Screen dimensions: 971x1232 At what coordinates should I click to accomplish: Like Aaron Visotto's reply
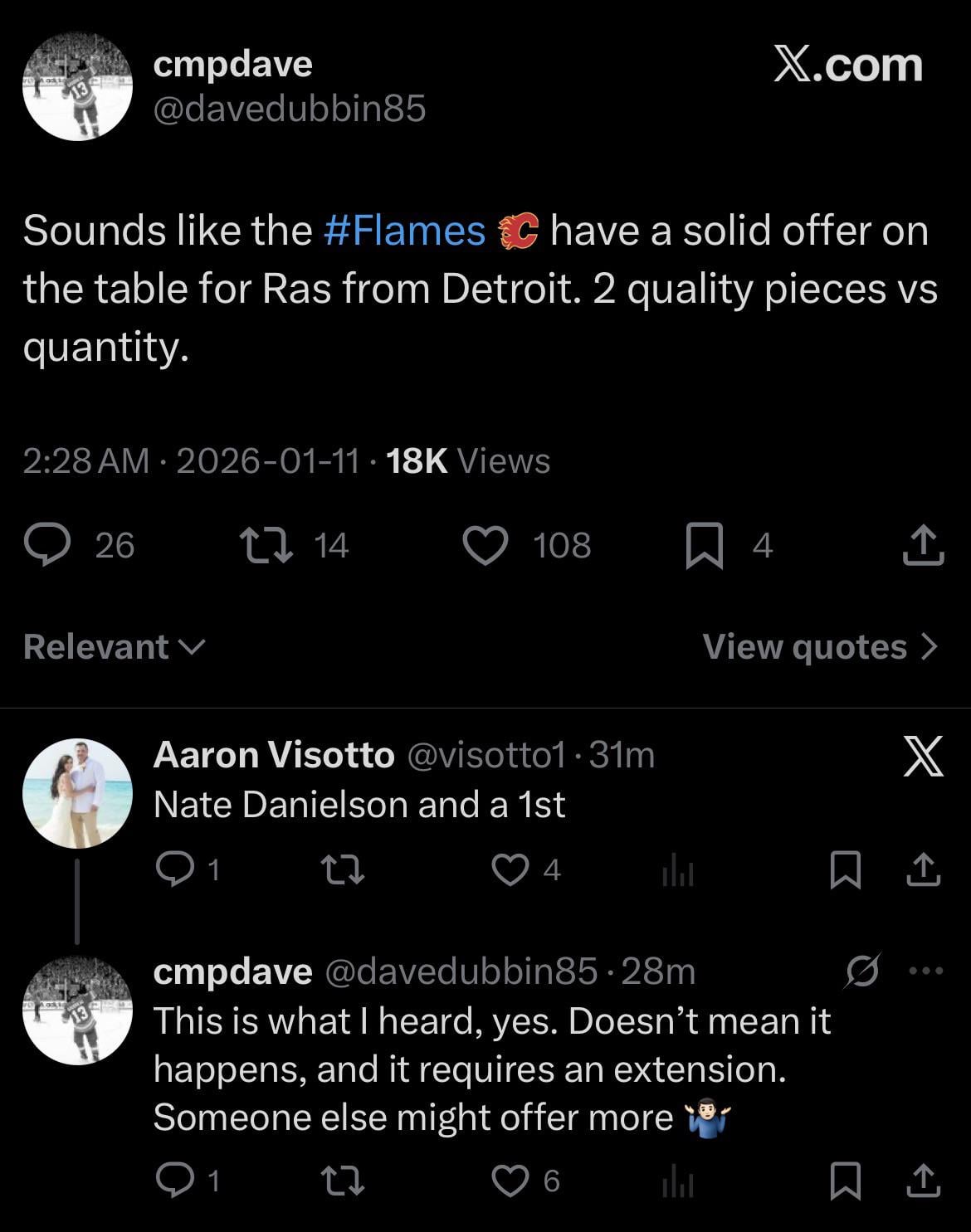click(509, 869)
